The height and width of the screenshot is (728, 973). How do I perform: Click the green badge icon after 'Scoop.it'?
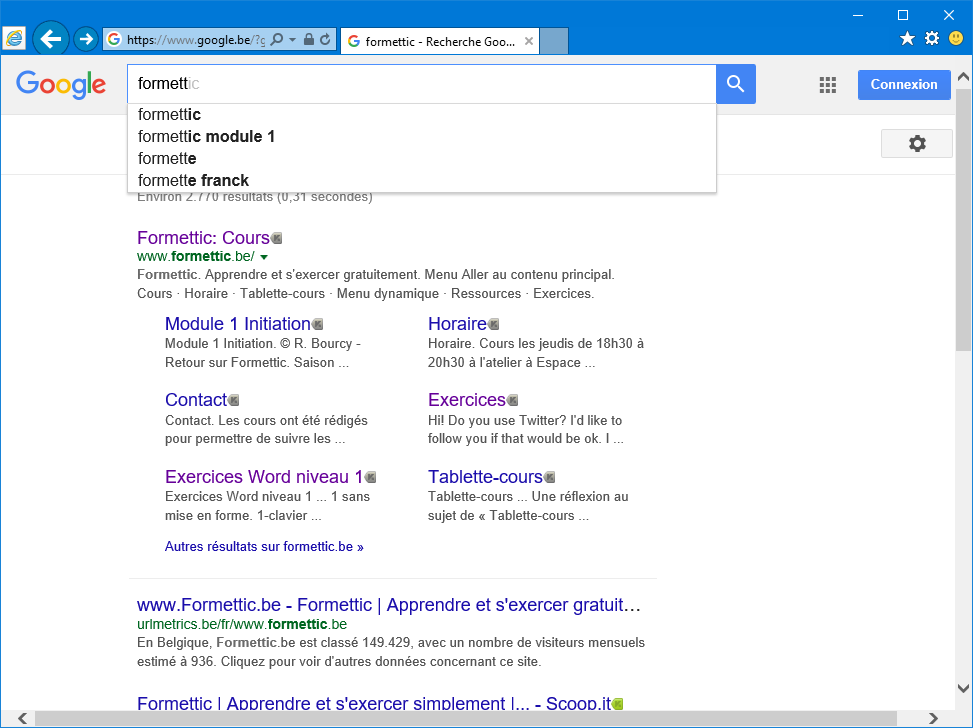pyautogui.click(x=618, y=704)
